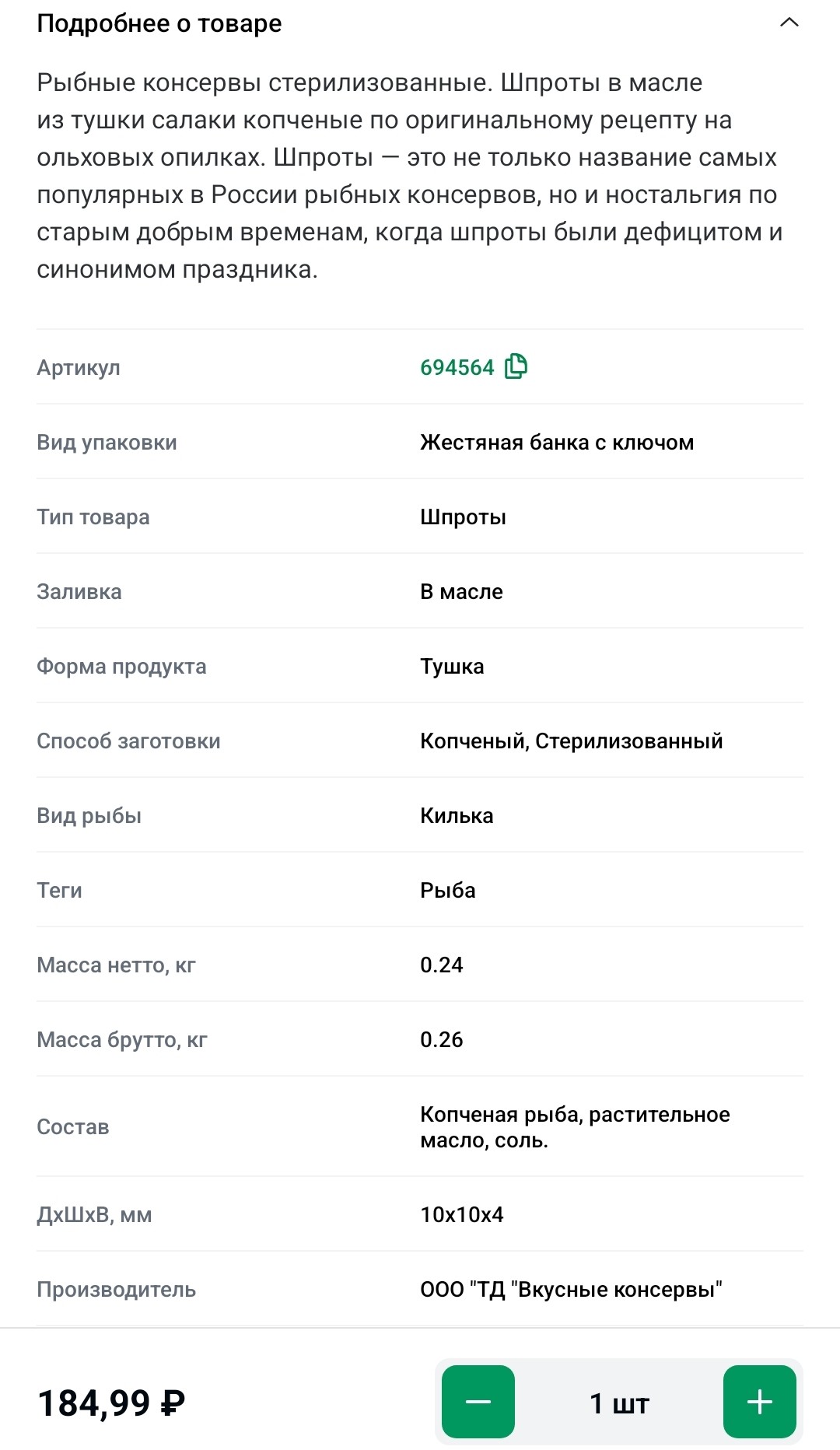
Task: Select the "Жестяная банка с ключом" value
Action: coord(557,442)
